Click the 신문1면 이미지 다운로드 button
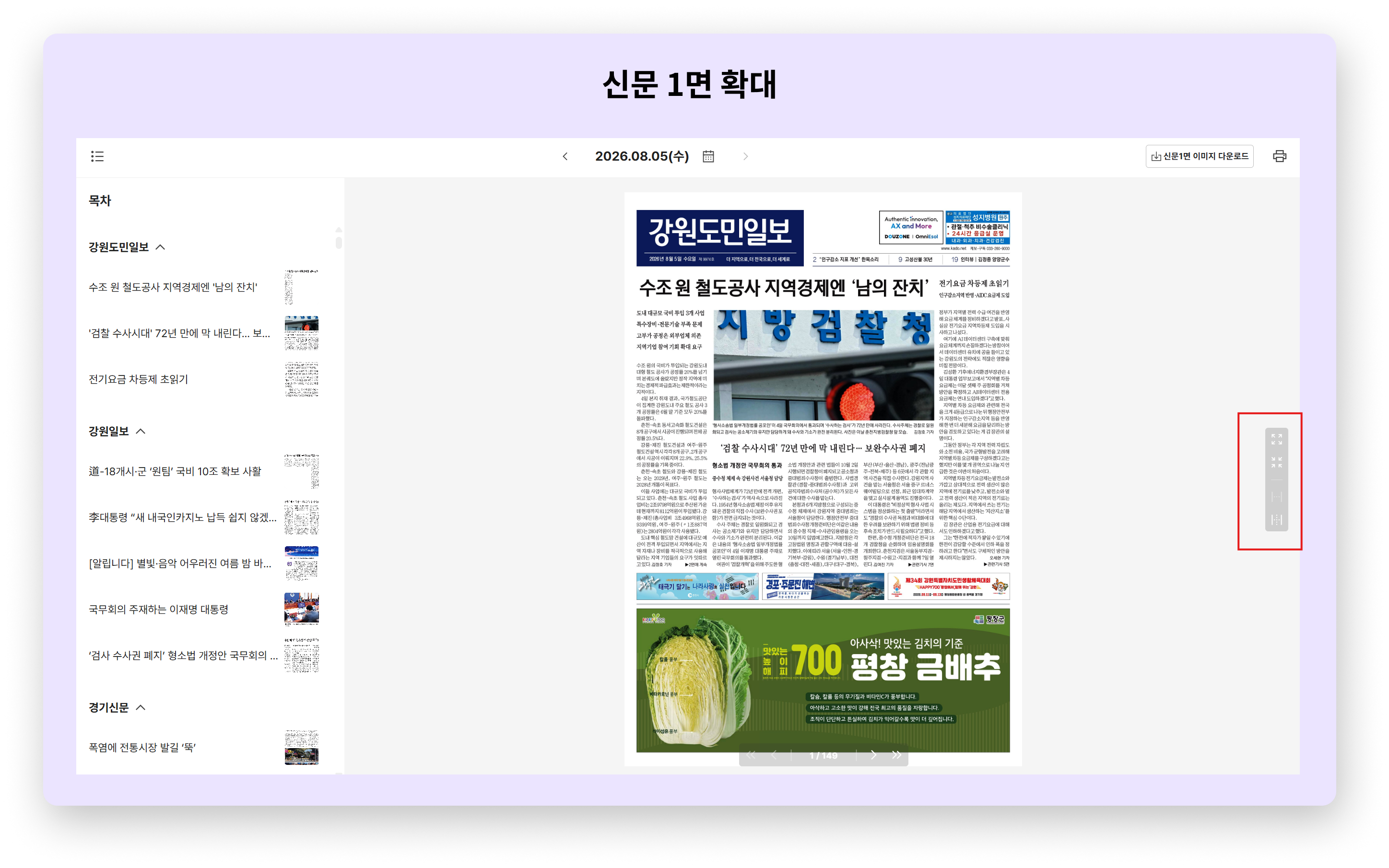The width and height of the screenshot is (1389, 868). (x=1199, y=156)
